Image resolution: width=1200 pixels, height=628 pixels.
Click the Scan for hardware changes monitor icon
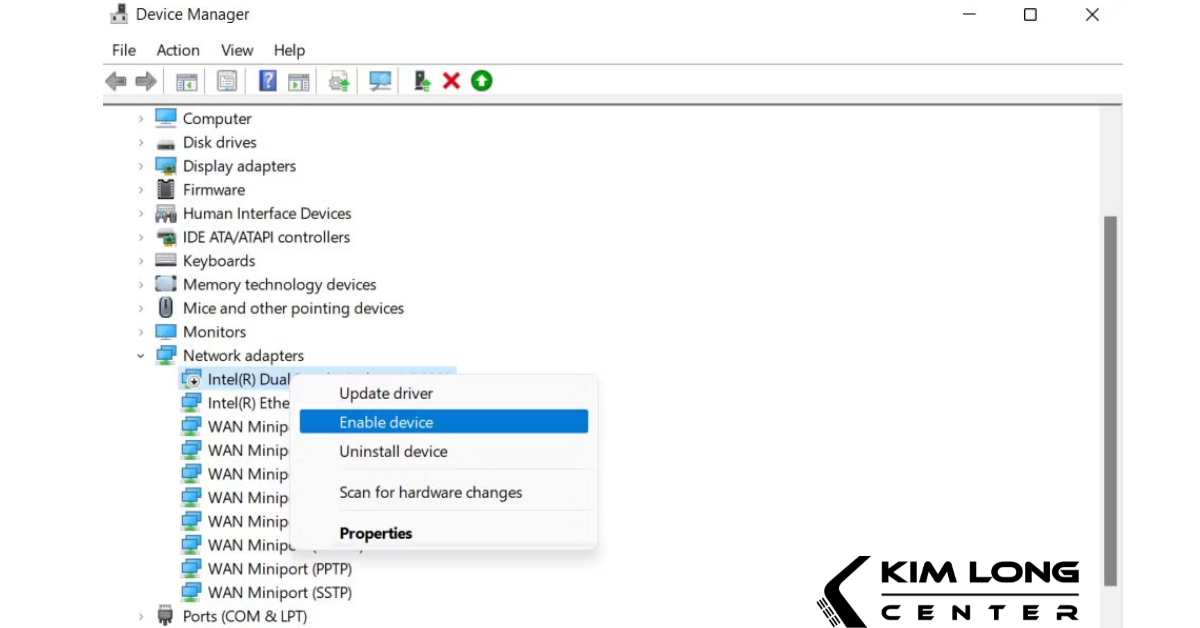(380, 81)
